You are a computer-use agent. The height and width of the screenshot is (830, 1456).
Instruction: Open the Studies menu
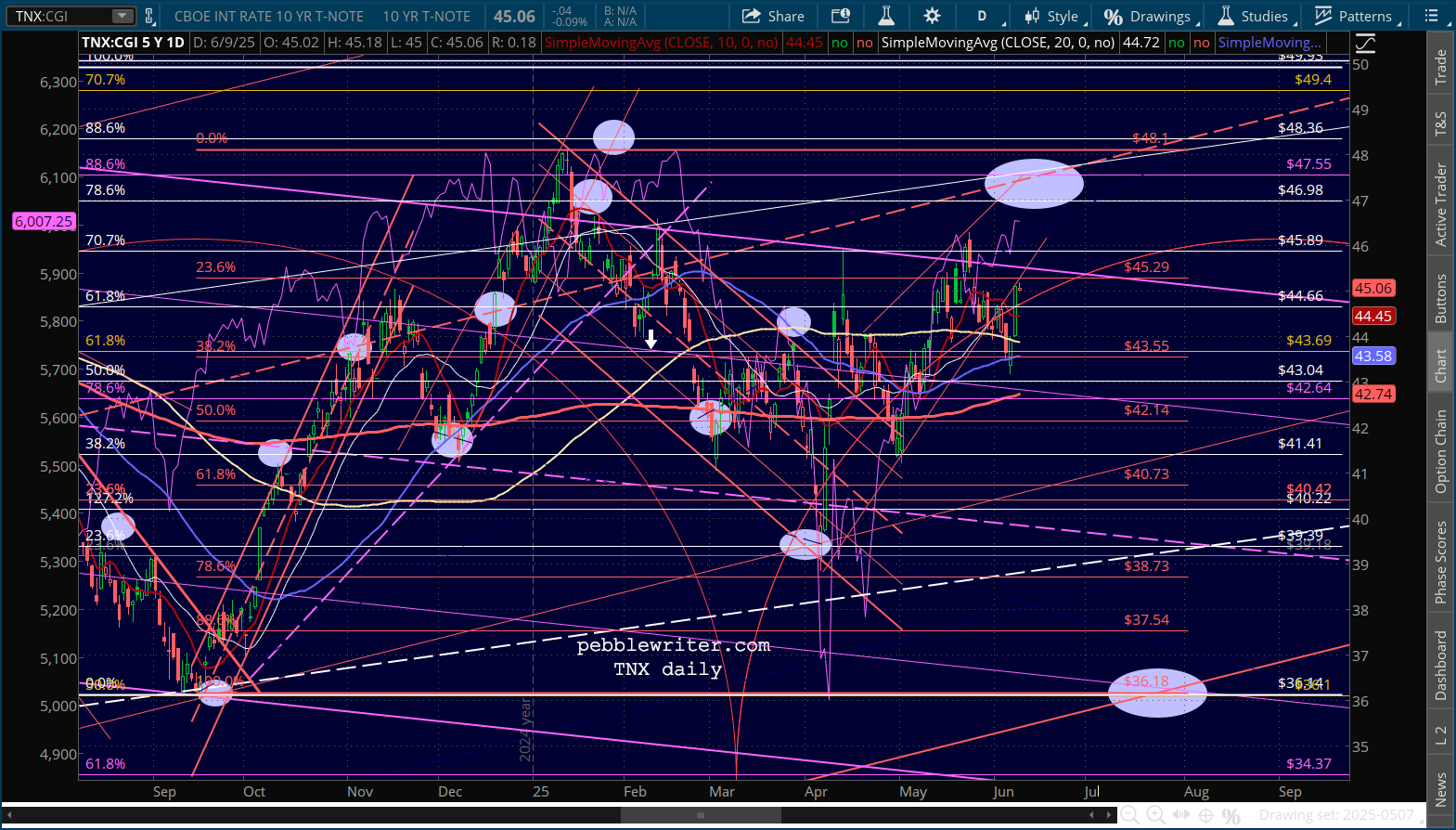[x=1254, y=16]
